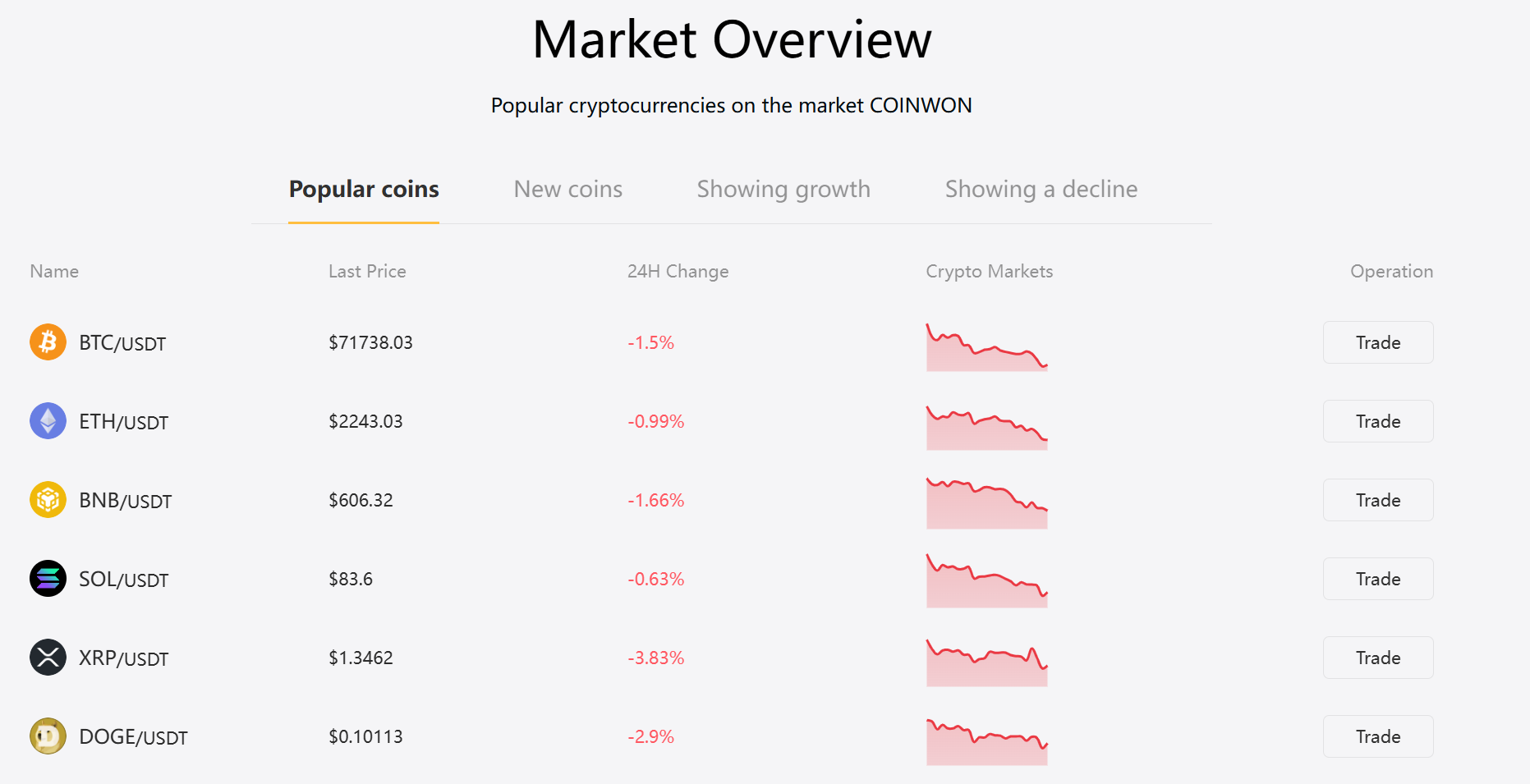The image size is (1530, 784).
Task: Click the ETH/USDT pair name
Action: pos(123,422)
